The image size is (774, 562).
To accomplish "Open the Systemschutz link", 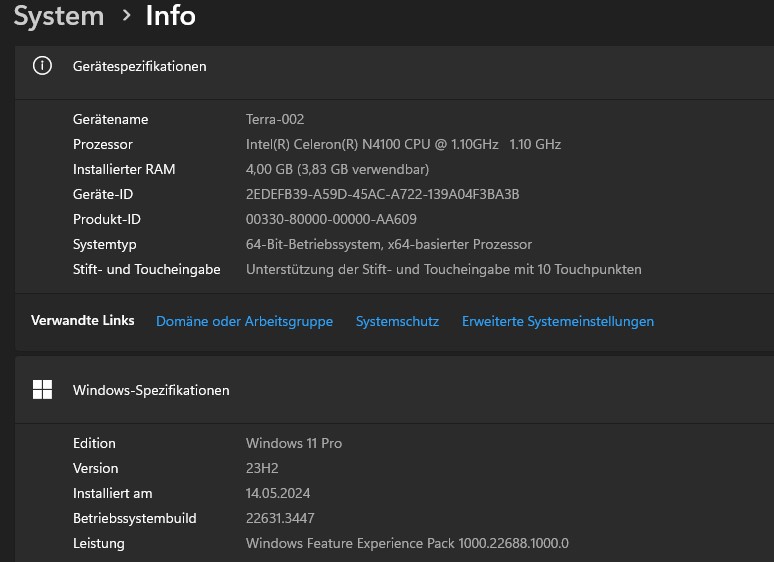I will point(397,321).
